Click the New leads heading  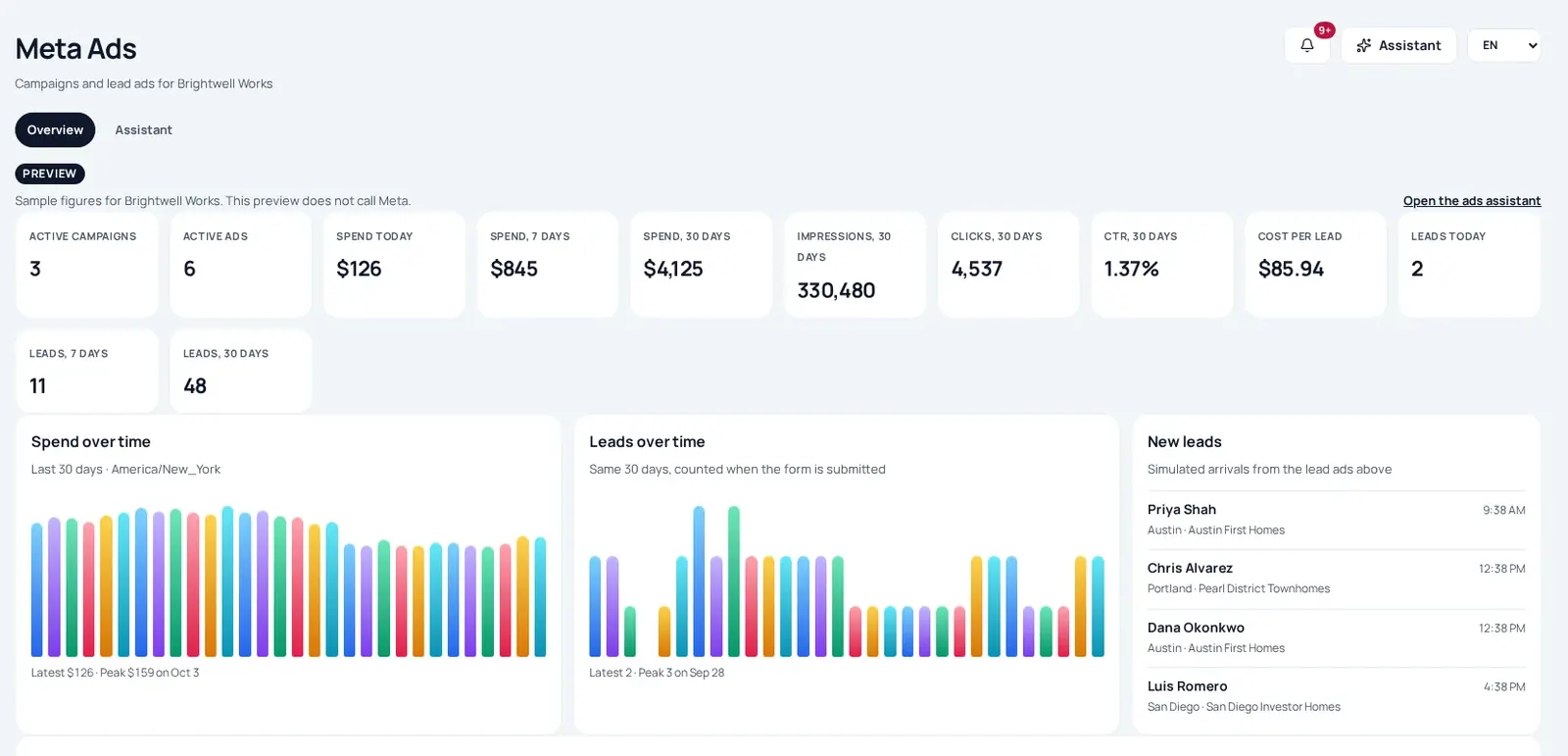(1185, 442)
